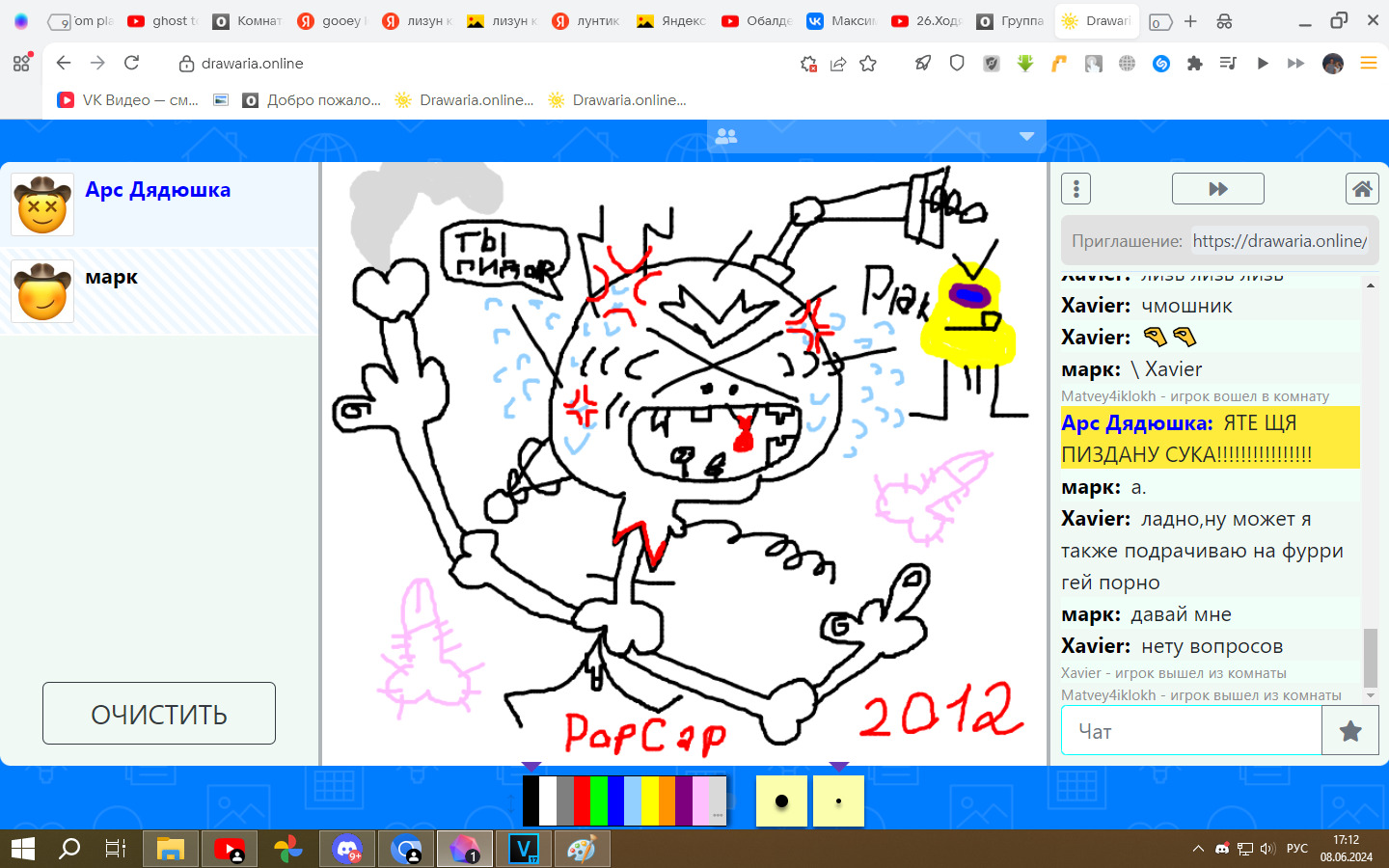Open the browser profile avatar
Screen dimensions: 1389x868
click(x=1333, y=64)
